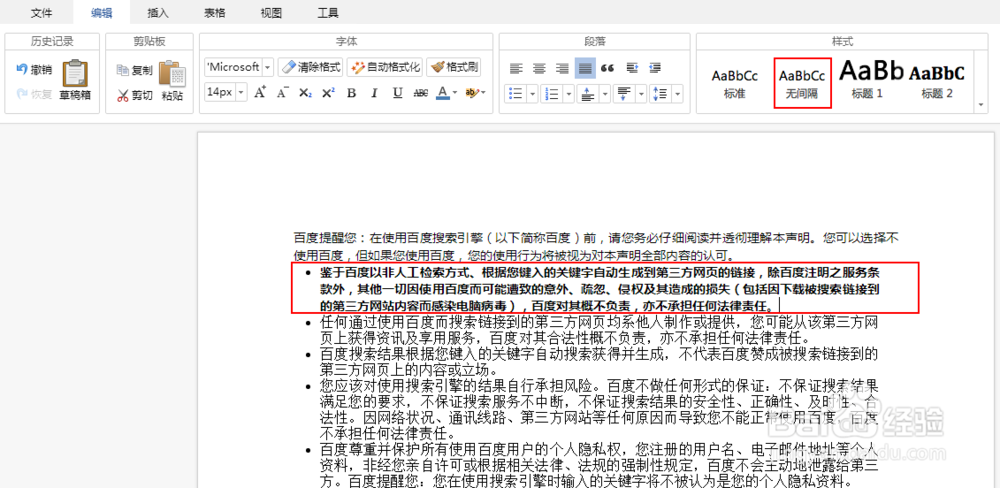Decrease paragraph indent
The width and height of the screenshot is (1000, 488).
point(654,68)
